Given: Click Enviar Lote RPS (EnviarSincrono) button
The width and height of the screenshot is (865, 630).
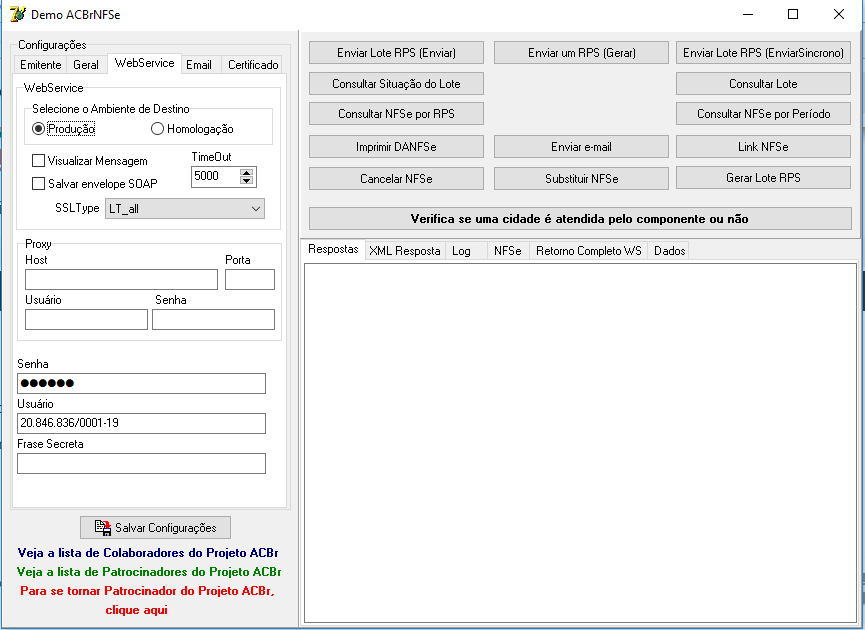Looking at the screenshot, I should point(763,52).
